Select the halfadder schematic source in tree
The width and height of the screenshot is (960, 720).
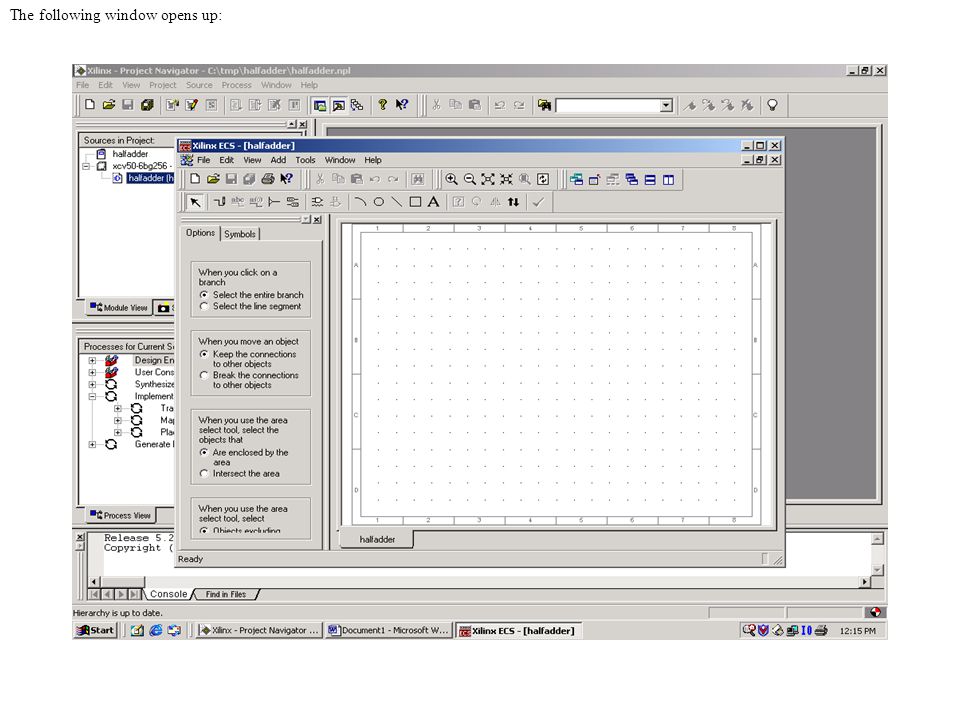coord(151,178)
